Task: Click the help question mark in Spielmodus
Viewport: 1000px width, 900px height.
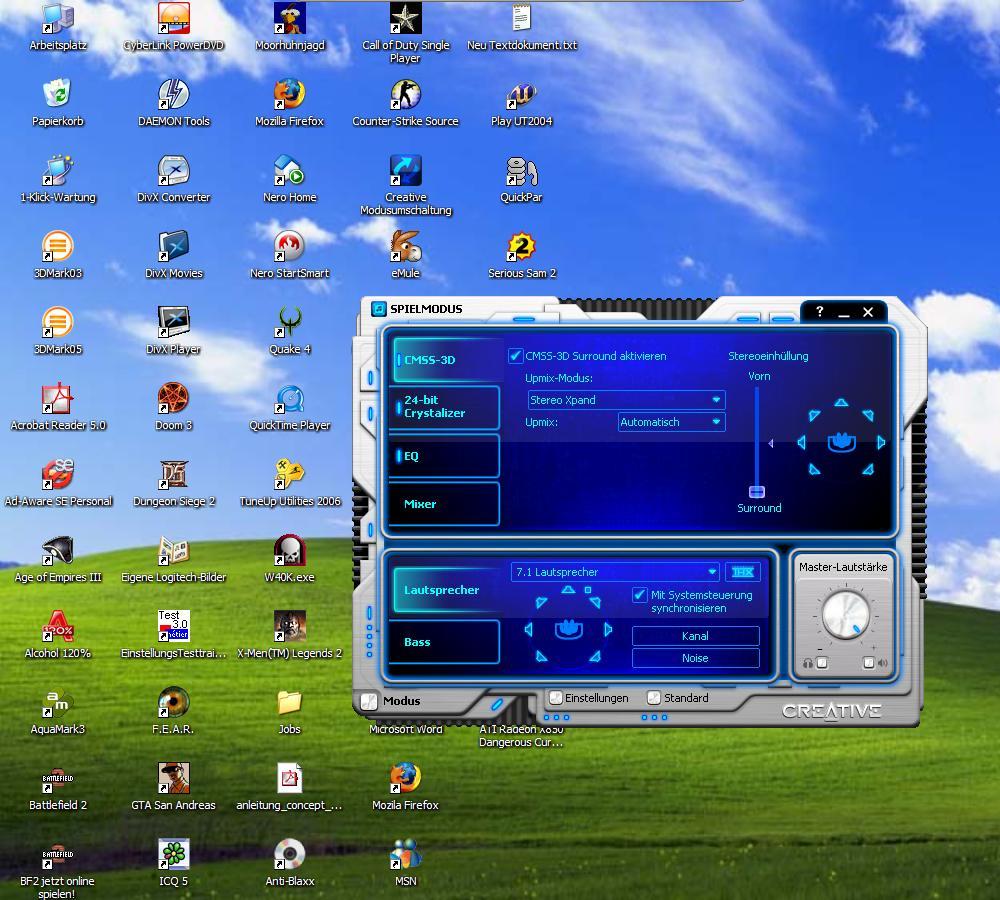Action: (x=820, y=311)
